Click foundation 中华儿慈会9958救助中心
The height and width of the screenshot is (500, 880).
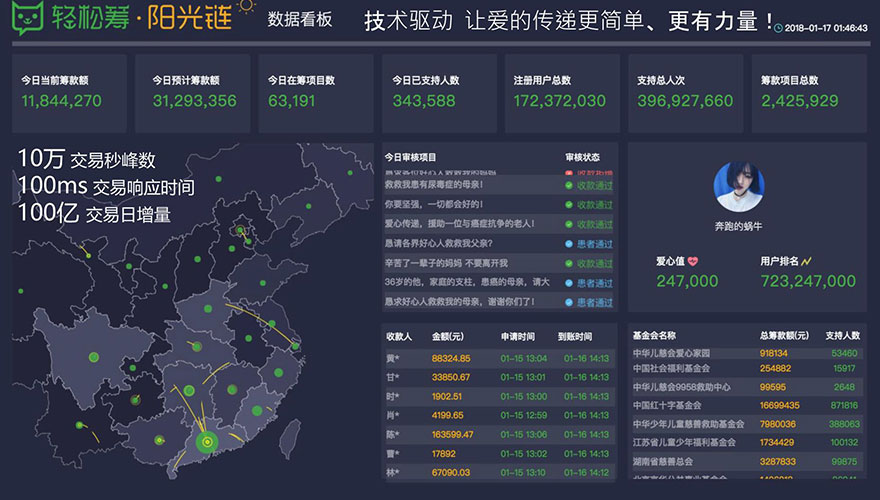[682, 387]
